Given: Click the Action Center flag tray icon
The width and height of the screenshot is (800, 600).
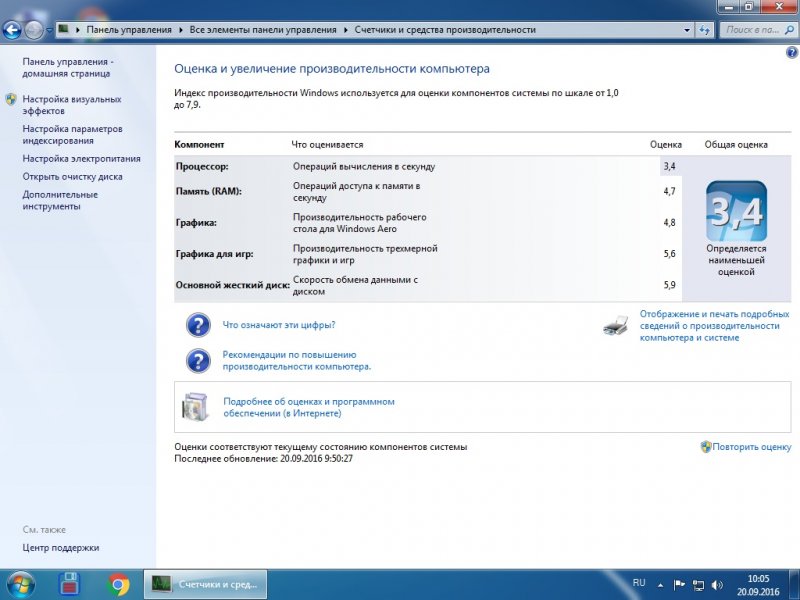Looking at the screenshot, I should (679, 584).
